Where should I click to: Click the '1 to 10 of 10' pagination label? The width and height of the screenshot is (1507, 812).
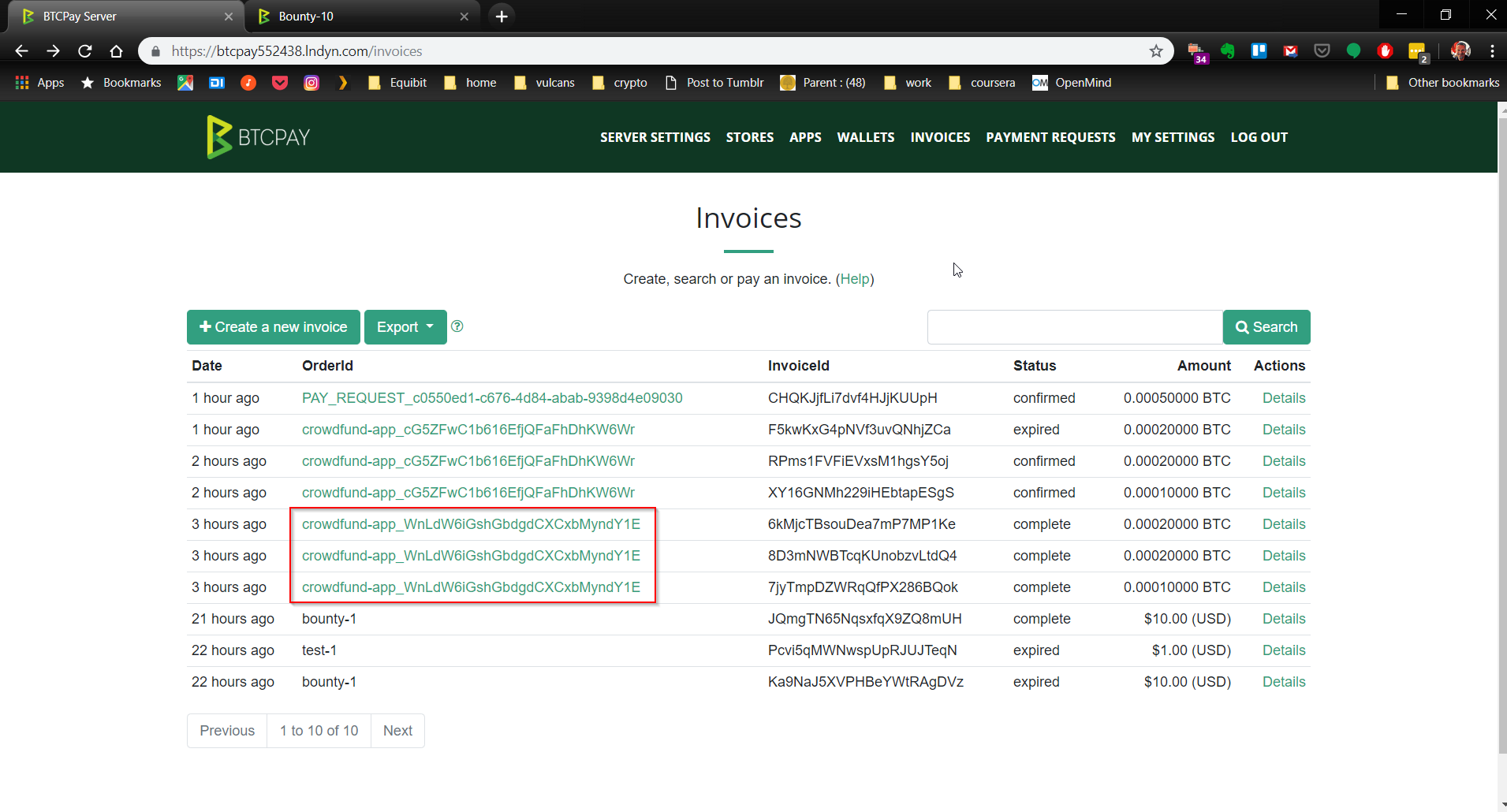tap(319, 731)
